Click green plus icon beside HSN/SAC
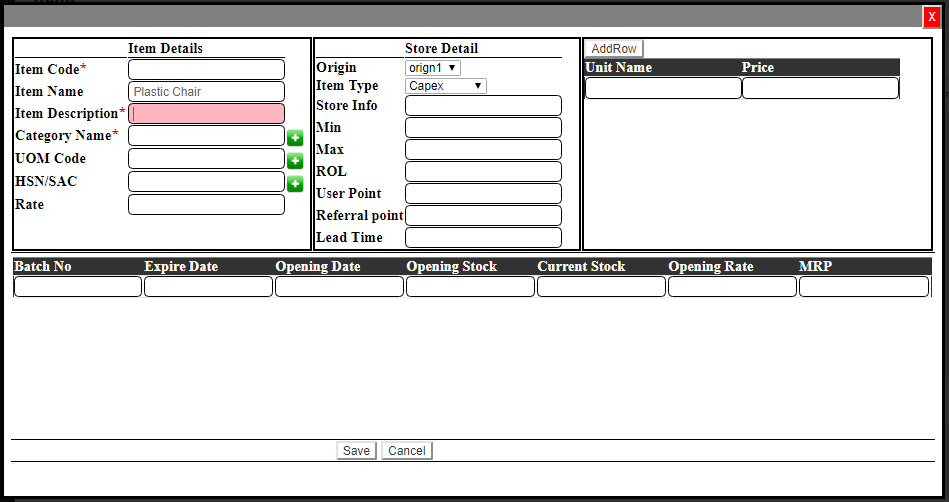The image size is (949, 502). click(295, 184)
